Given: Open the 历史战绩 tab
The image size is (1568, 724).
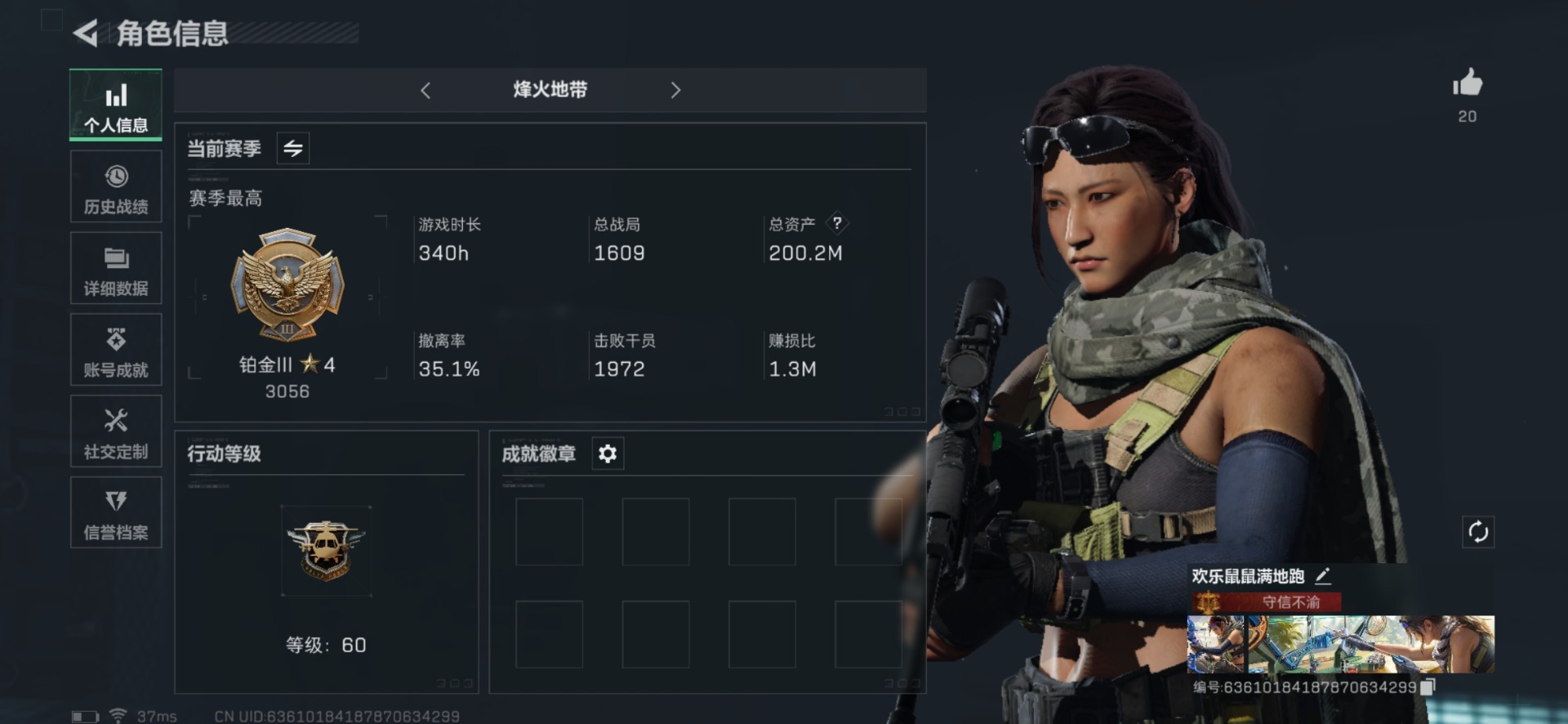Looking at the screenshot, I should pos(116,187).
